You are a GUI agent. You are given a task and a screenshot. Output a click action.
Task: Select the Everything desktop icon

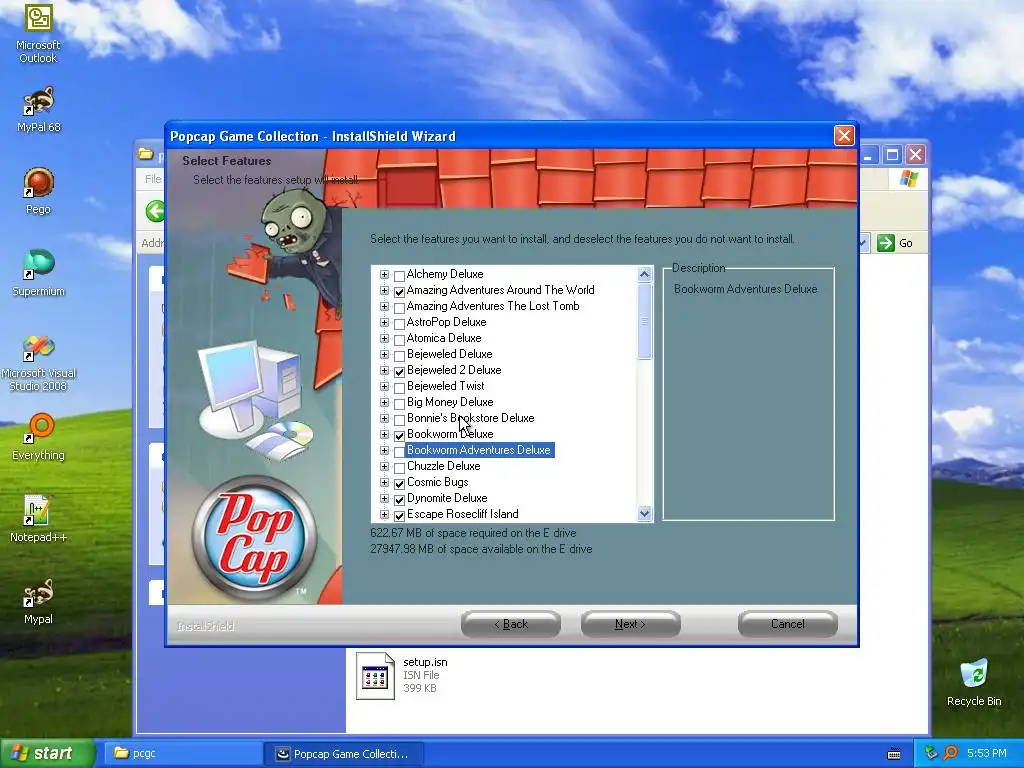(x=38, y=437)
